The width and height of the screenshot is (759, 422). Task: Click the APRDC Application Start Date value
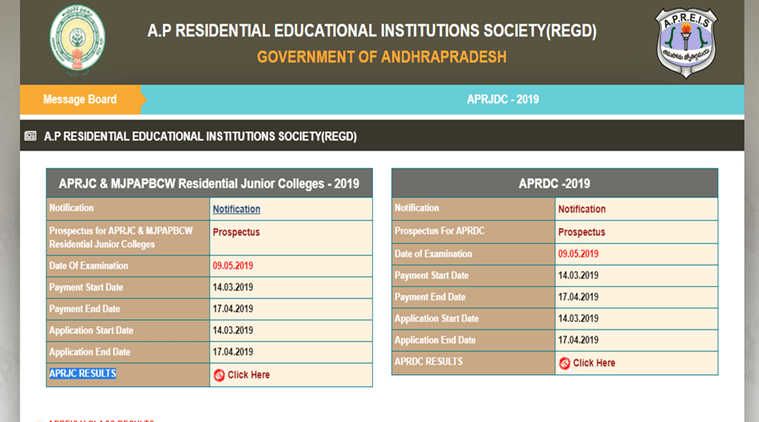click(578, 318)
